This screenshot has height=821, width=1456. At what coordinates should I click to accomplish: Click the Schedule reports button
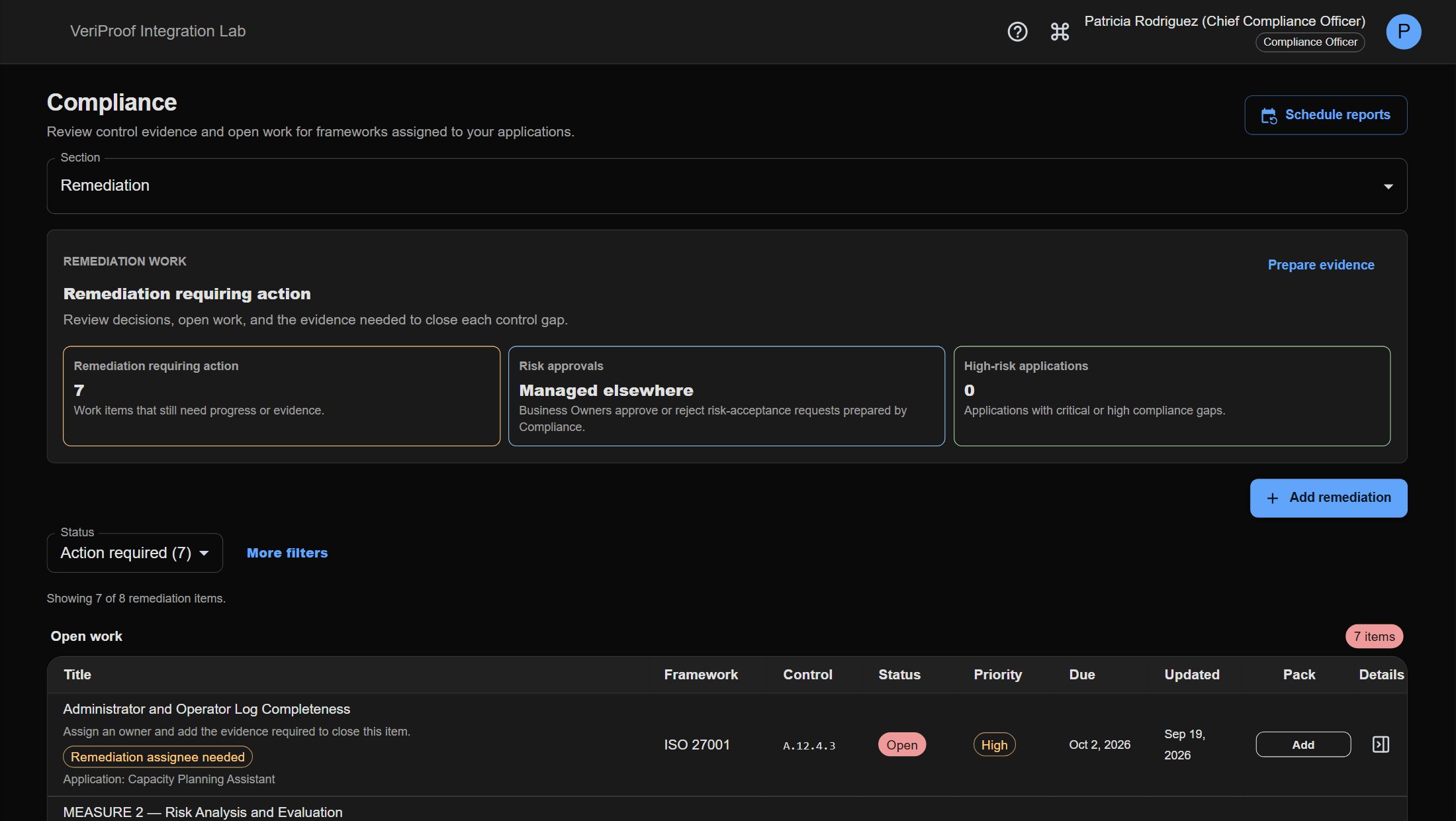[x=1326, y=115]
